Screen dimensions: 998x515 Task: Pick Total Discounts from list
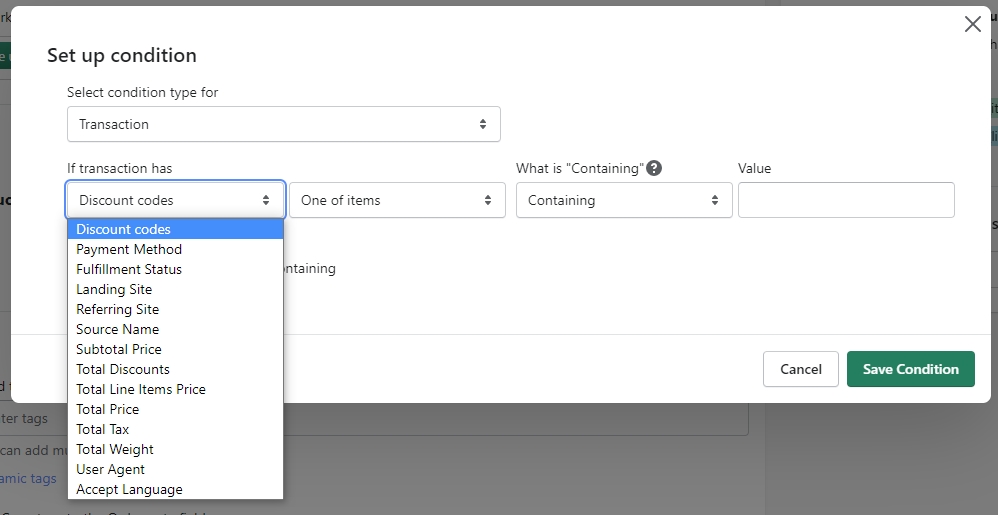tap(123, 369)
